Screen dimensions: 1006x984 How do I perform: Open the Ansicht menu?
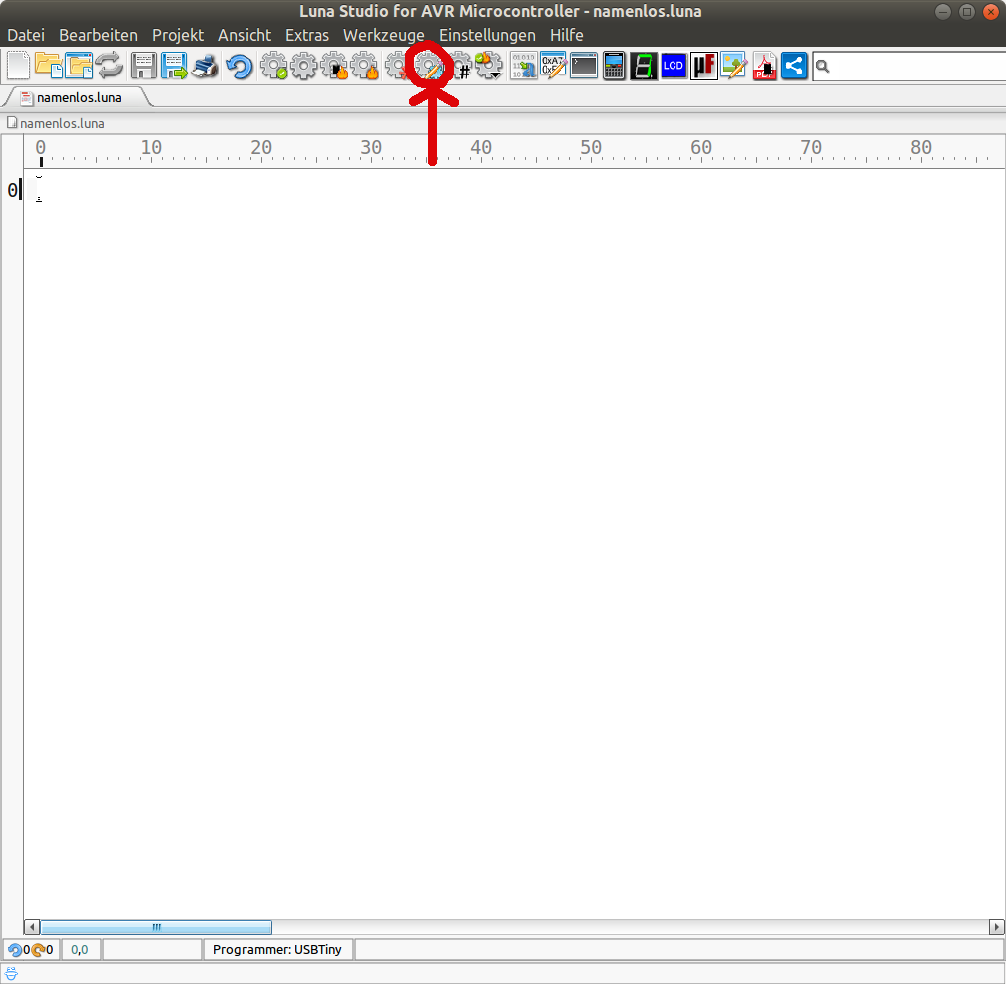pyautogui.click(x=244, y=35)
